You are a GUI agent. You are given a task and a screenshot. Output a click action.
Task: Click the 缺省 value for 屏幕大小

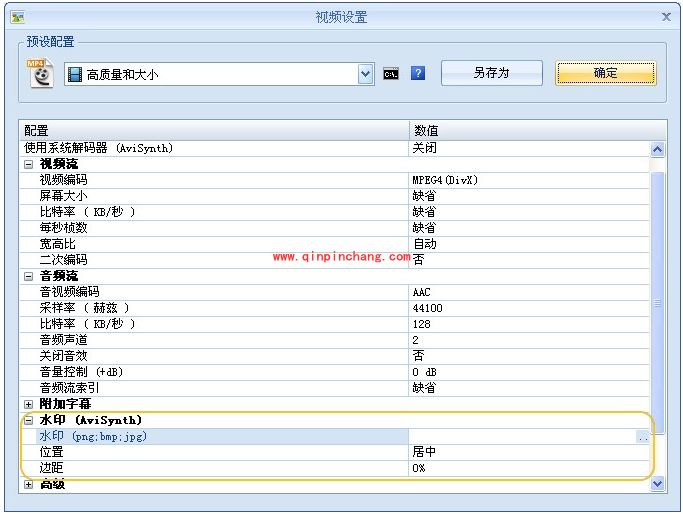point(424,196)
